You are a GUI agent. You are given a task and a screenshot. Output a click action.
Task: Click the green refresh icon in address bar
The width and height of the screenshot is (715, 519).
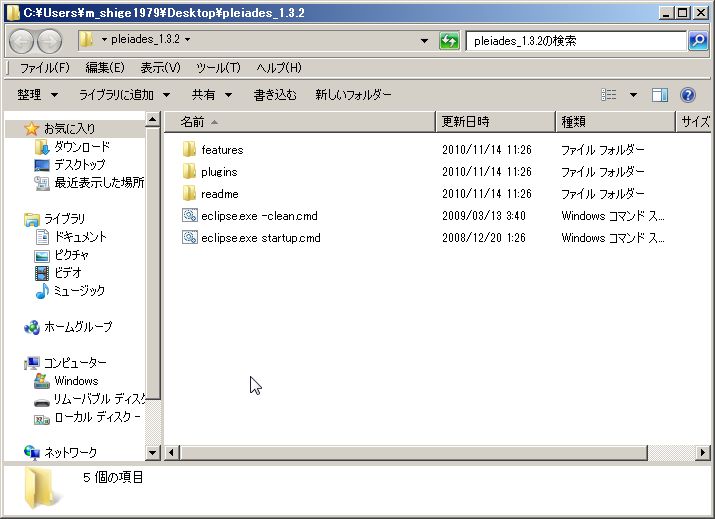coord(449,41)
